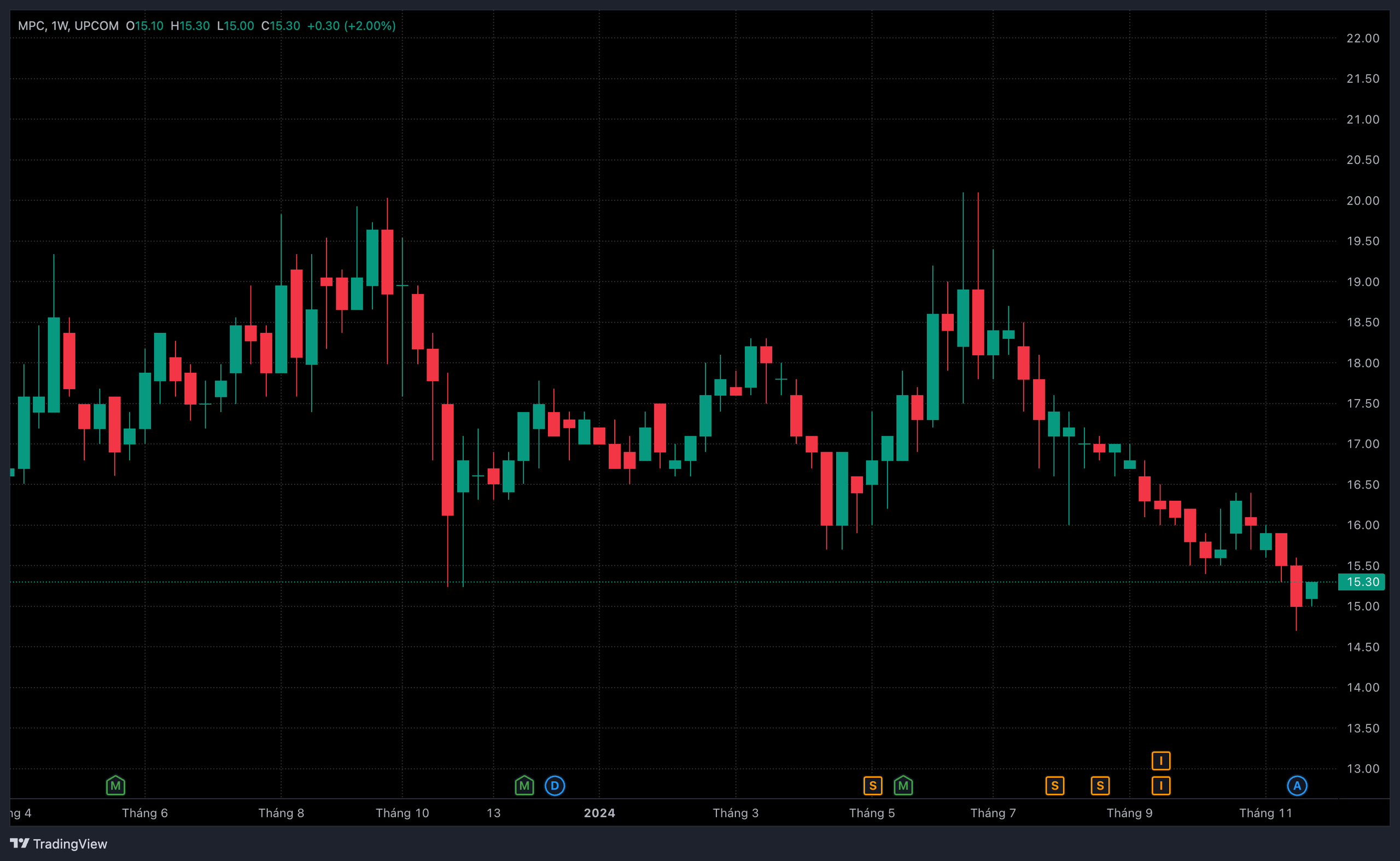This screenshot has height=861, width=1400.
Task: Click the 17.00 price axis label
Action: click(1362, 444)
